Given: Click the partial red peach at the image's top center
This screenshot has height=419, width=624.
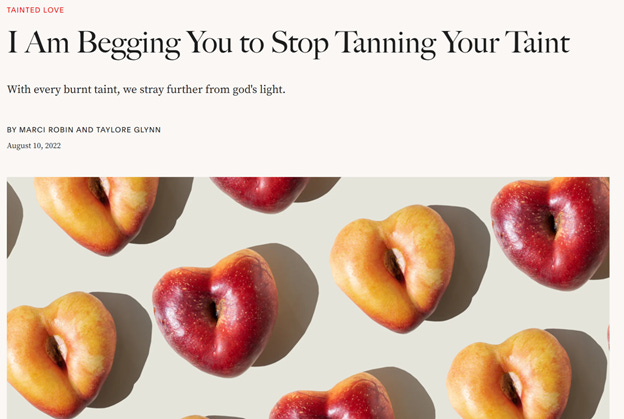Looking at the screenshot, I should pos(260,194).
